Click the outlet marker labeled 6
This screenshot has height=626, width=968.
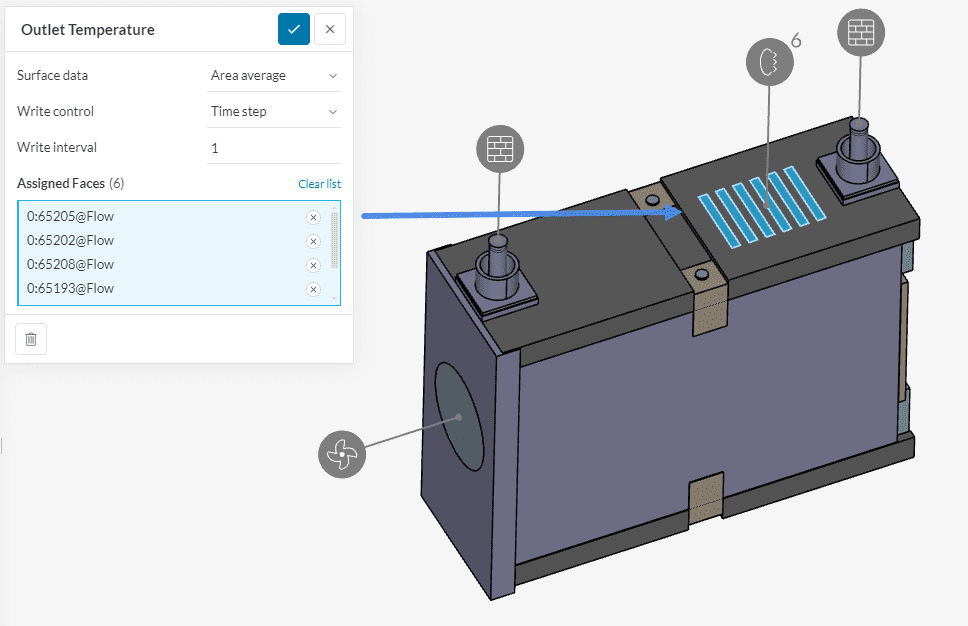click(769, 63)
